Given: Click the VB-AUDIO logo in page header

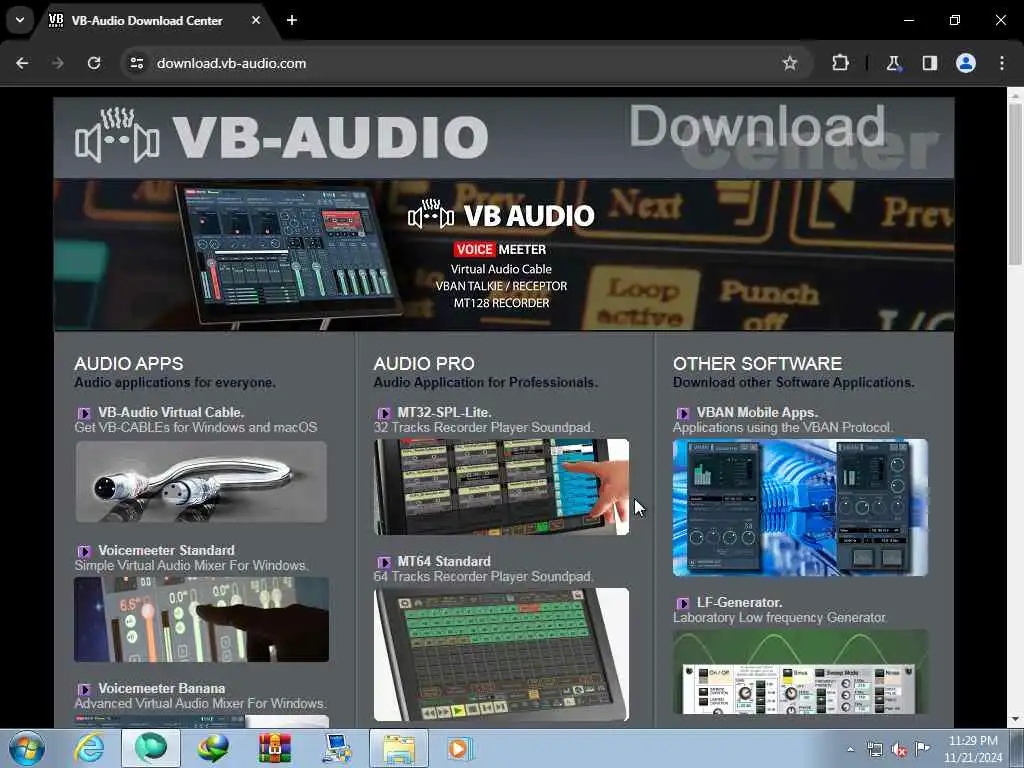Looking at the screenshot, I should point(281,136).
